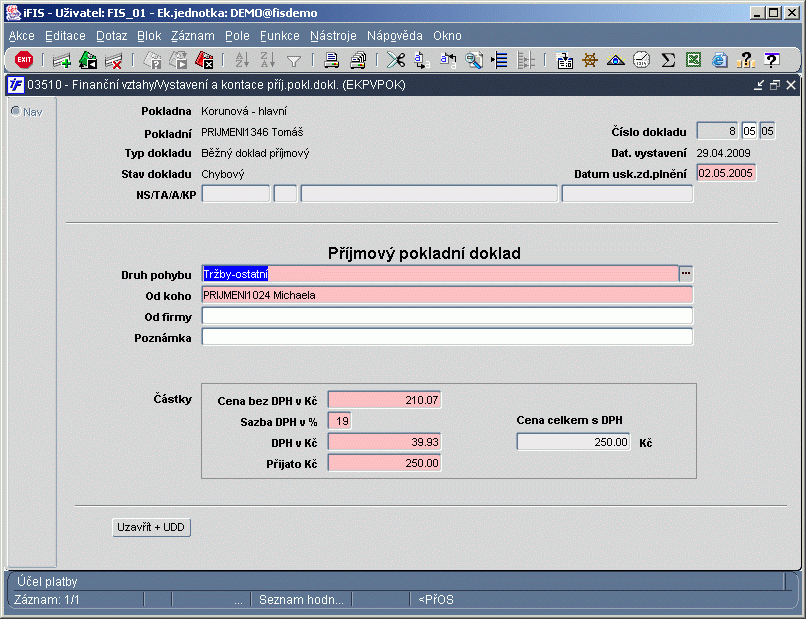Click the calendar clock icon in toolbar
This screenshot has width=806, height=619.
coord(642,60)
